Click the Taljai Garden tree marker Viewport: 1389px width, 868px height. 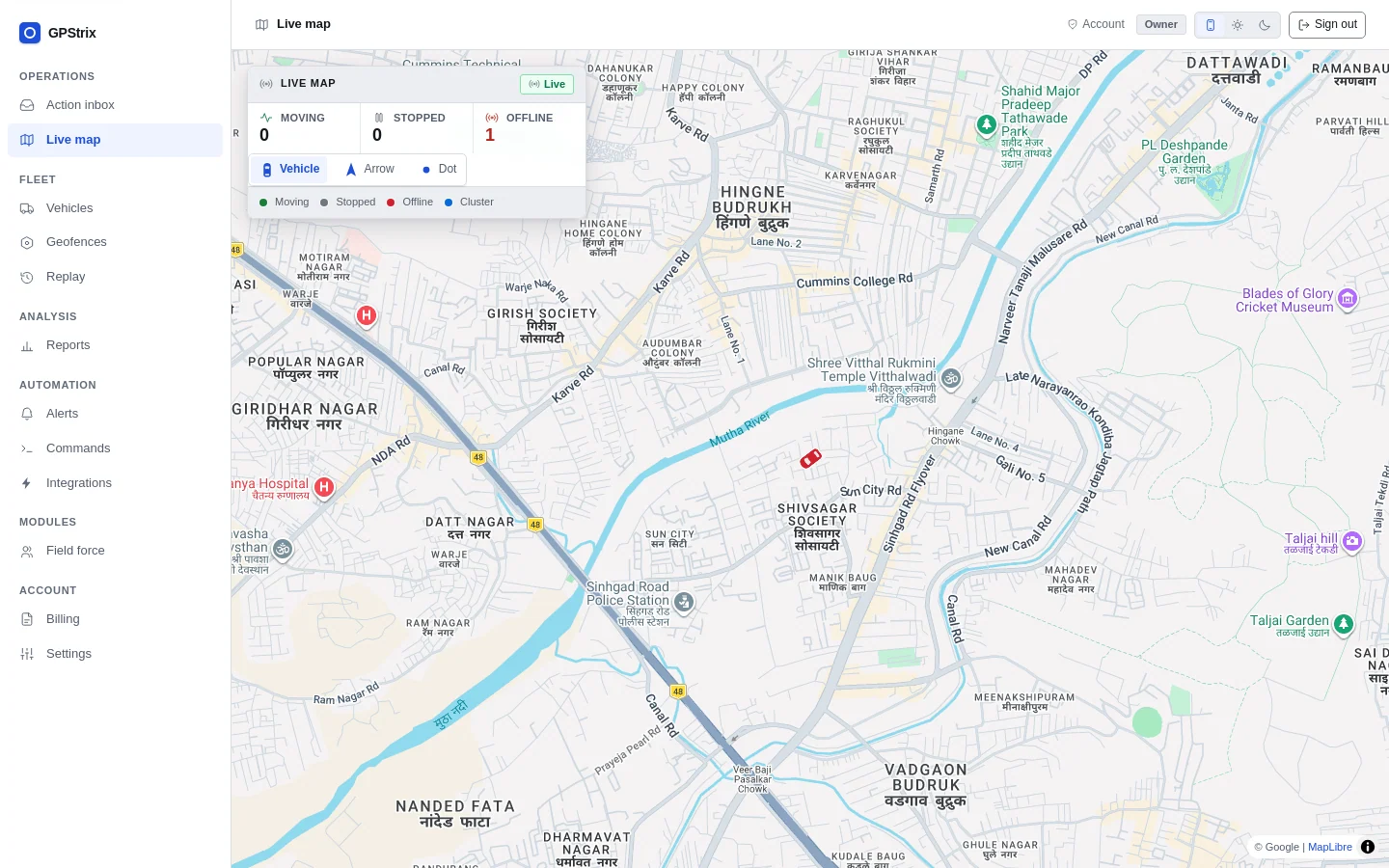click(1343, 624)
